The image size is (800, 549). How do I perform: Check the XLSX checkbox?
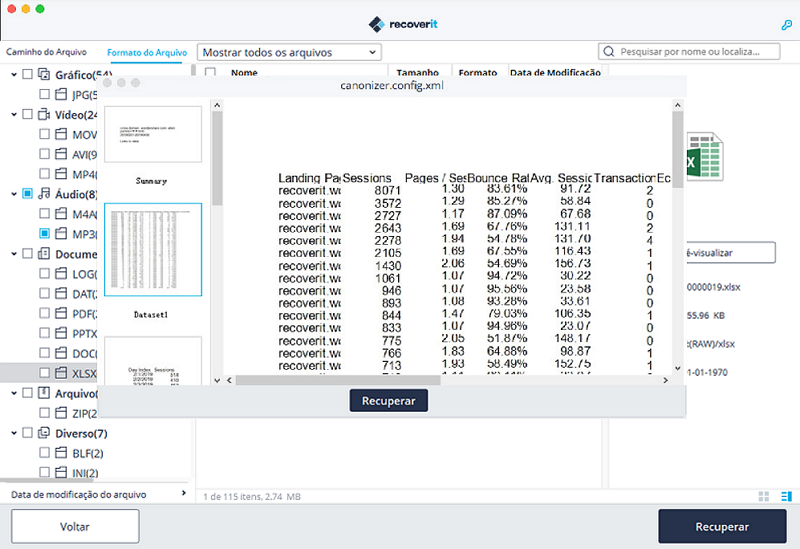coord(44,373)
